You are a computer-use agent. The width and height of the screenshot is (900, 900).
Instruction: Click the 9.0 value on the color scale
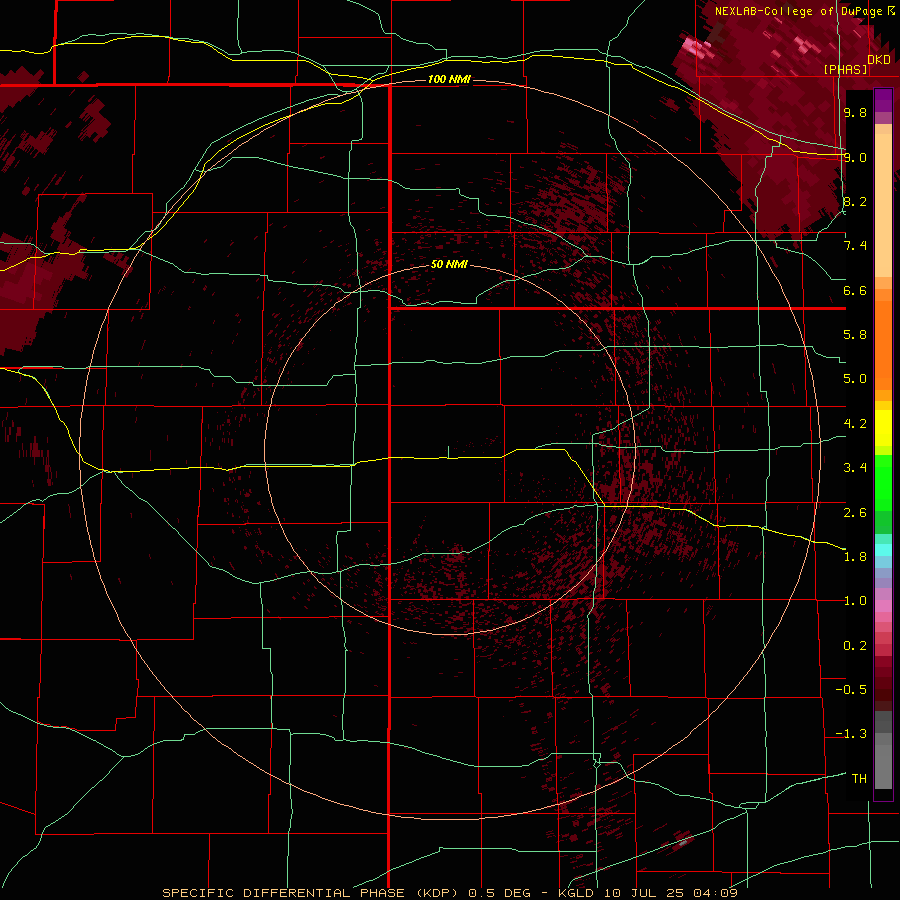click(x=855, y=157)
